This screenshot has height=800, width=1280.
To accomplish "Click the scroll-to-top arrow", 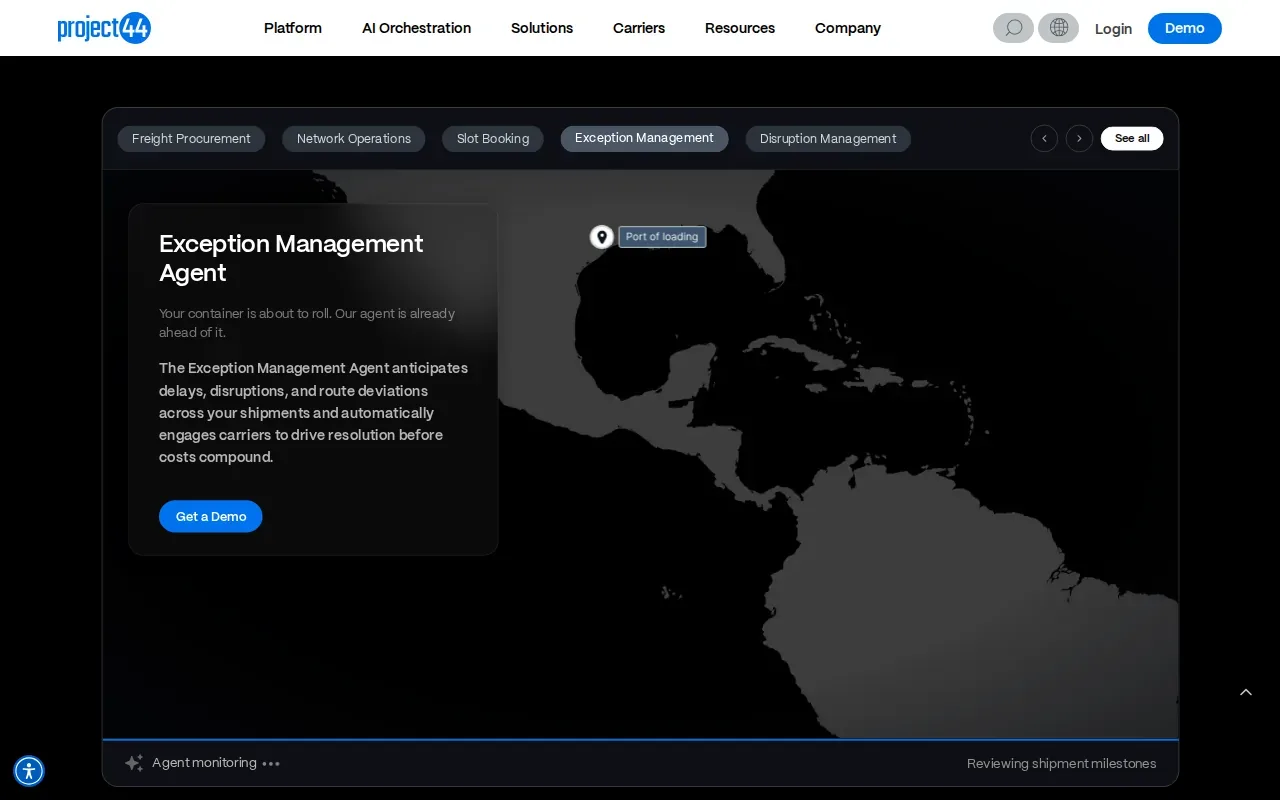I will click(1246, 692).
